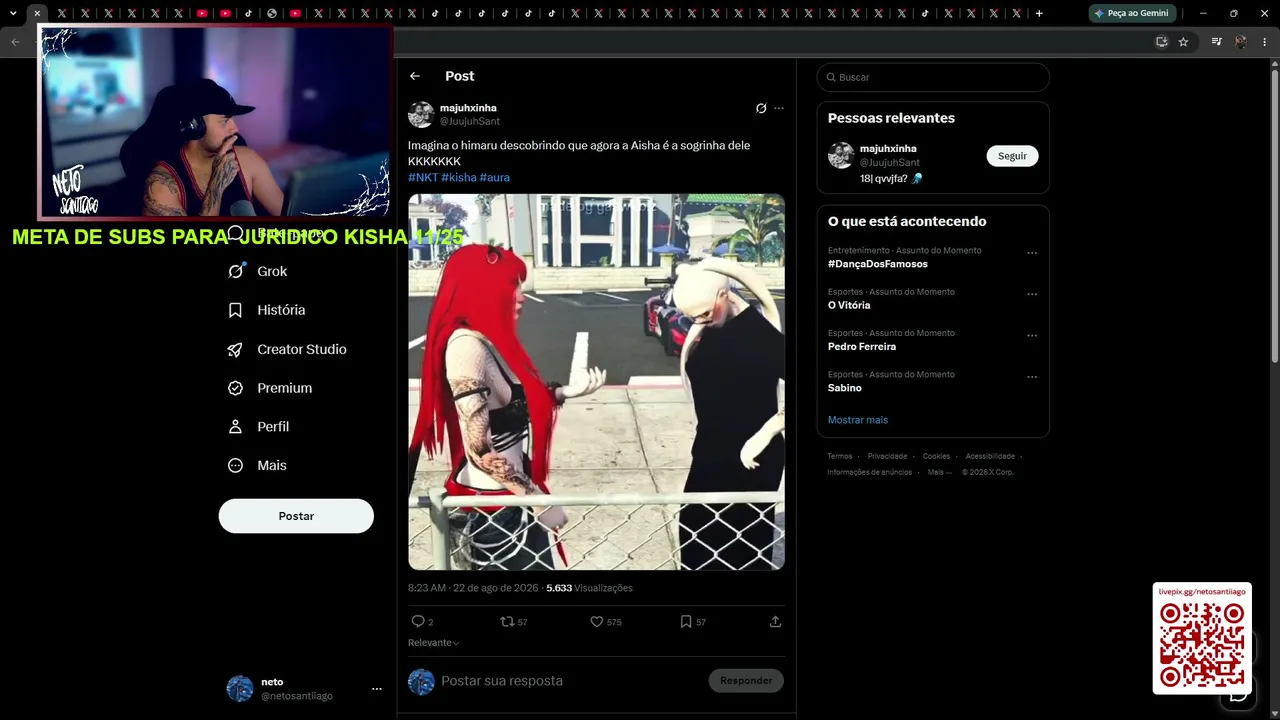This screenshot has height=720, width=1280.
Task: Open Creator Studio in the sidebar
Action: coord(287,349)
